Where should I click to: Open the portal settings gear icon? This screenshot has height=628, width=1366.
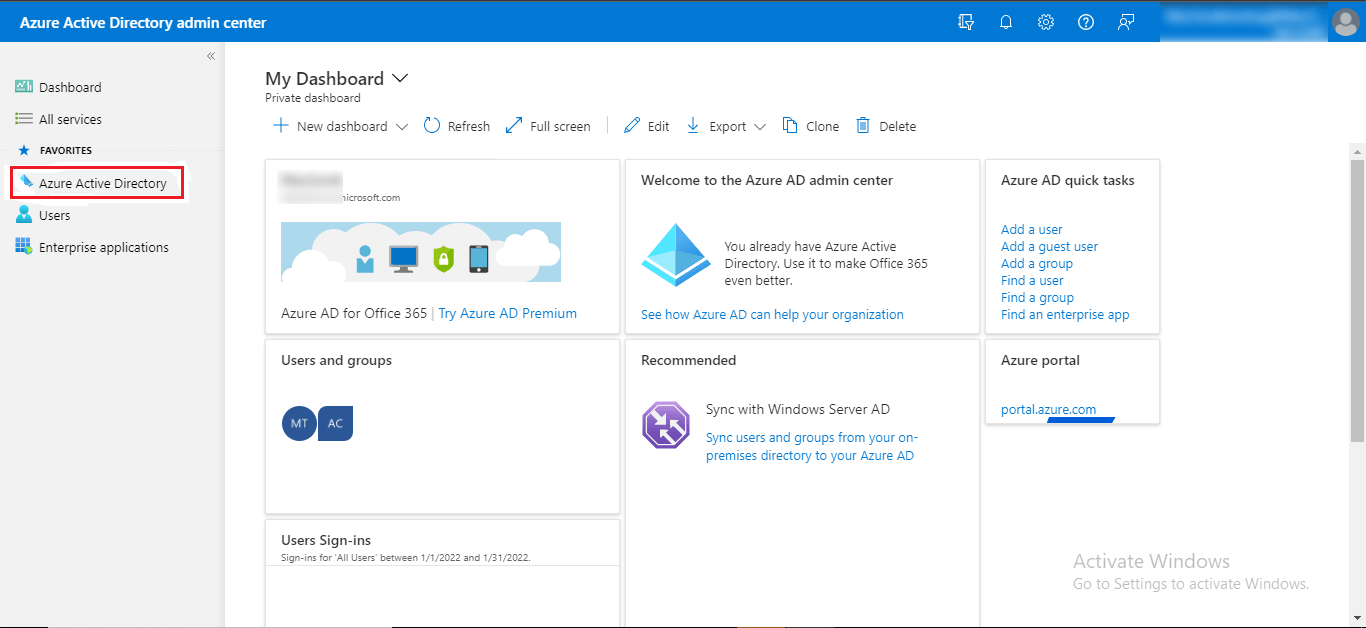click(x=1046, y=22)
